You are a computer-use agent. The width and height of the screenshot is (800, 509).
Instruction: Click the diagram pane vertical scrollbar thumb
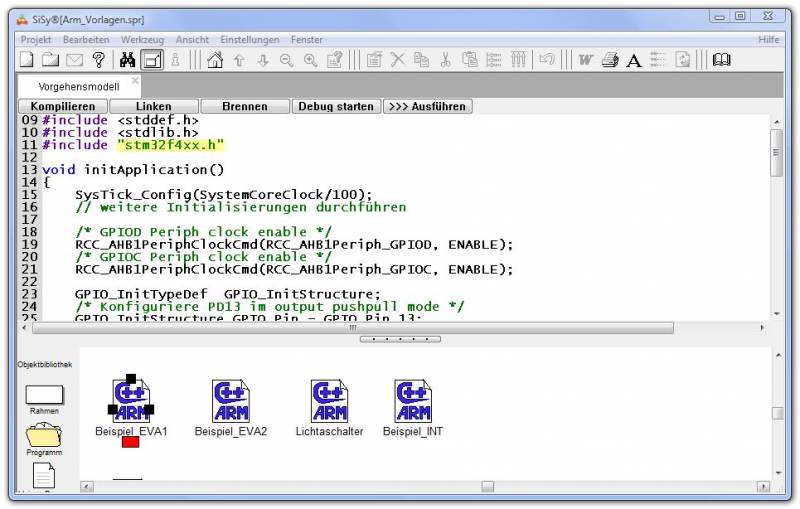pyautogui.click(x=777, y=413)
